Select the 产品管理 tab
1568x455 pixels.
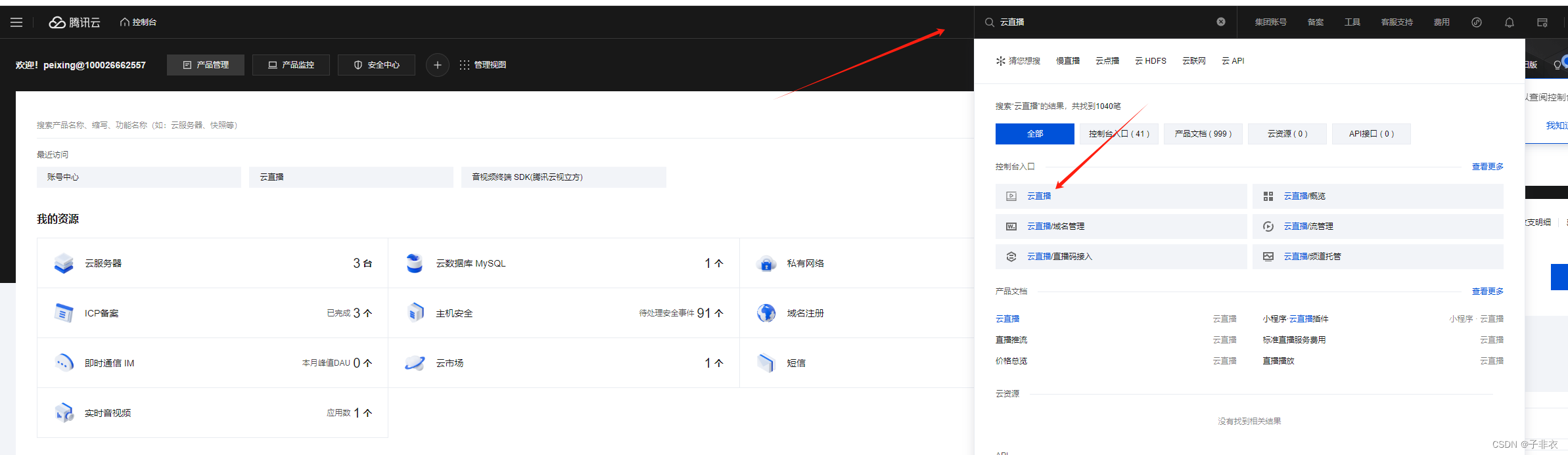206,65
